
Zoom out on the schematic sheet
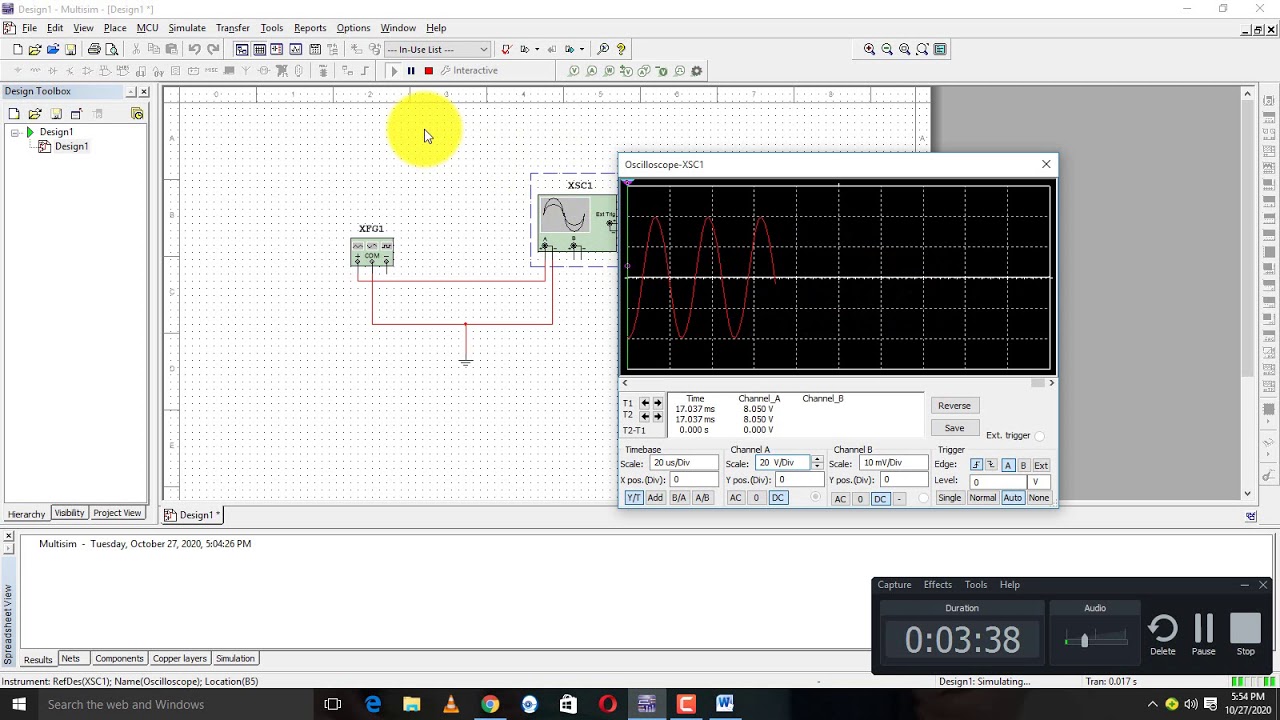click(887, 49)
